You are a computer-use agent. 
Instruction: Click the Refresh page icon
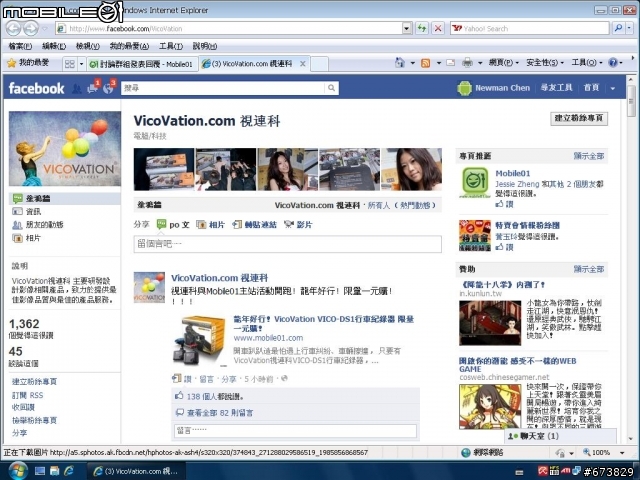click(x=422, y=28)
